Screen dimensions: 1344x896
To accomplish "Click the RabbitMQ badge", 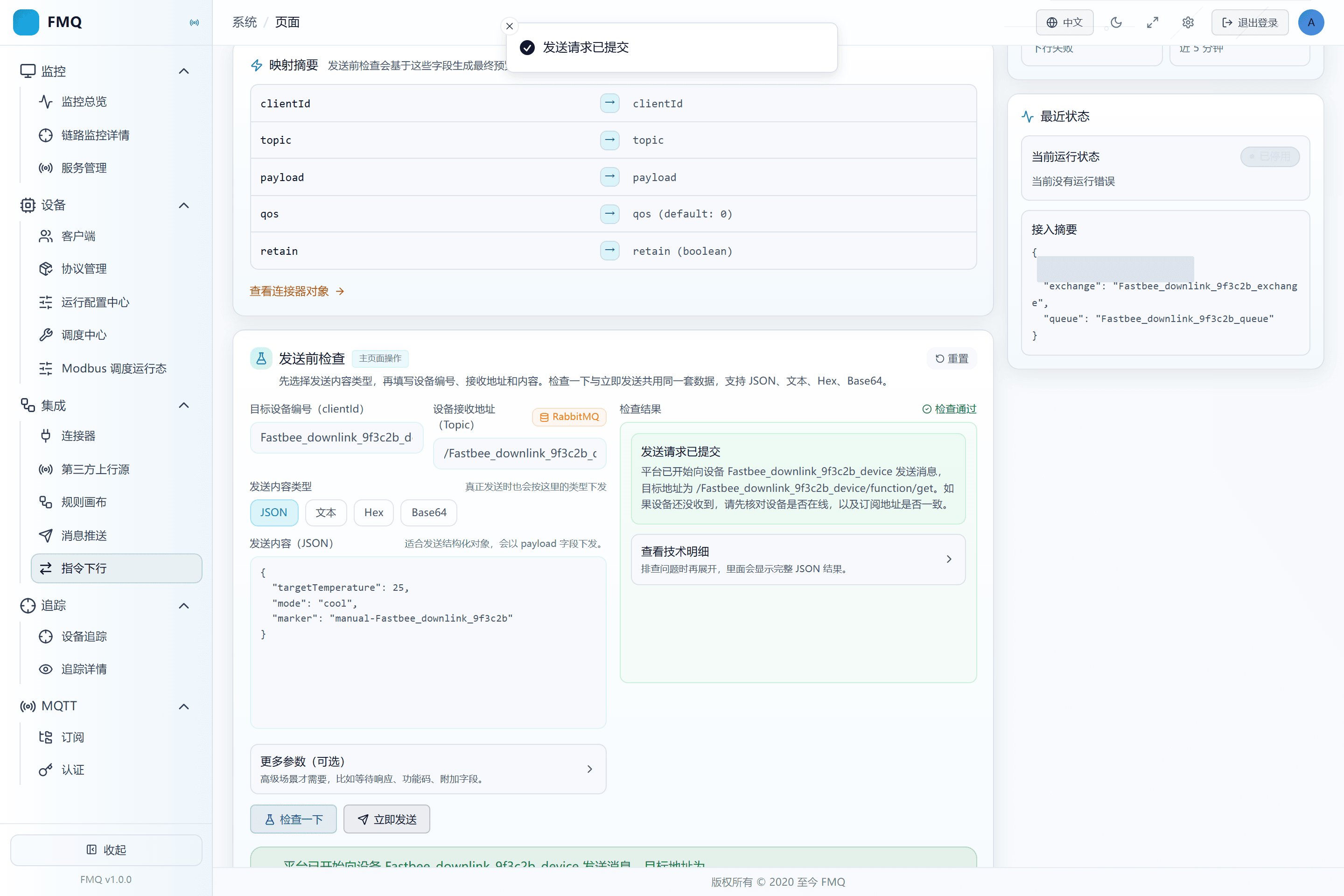I will pyautogui.click(x=569, y=417).
